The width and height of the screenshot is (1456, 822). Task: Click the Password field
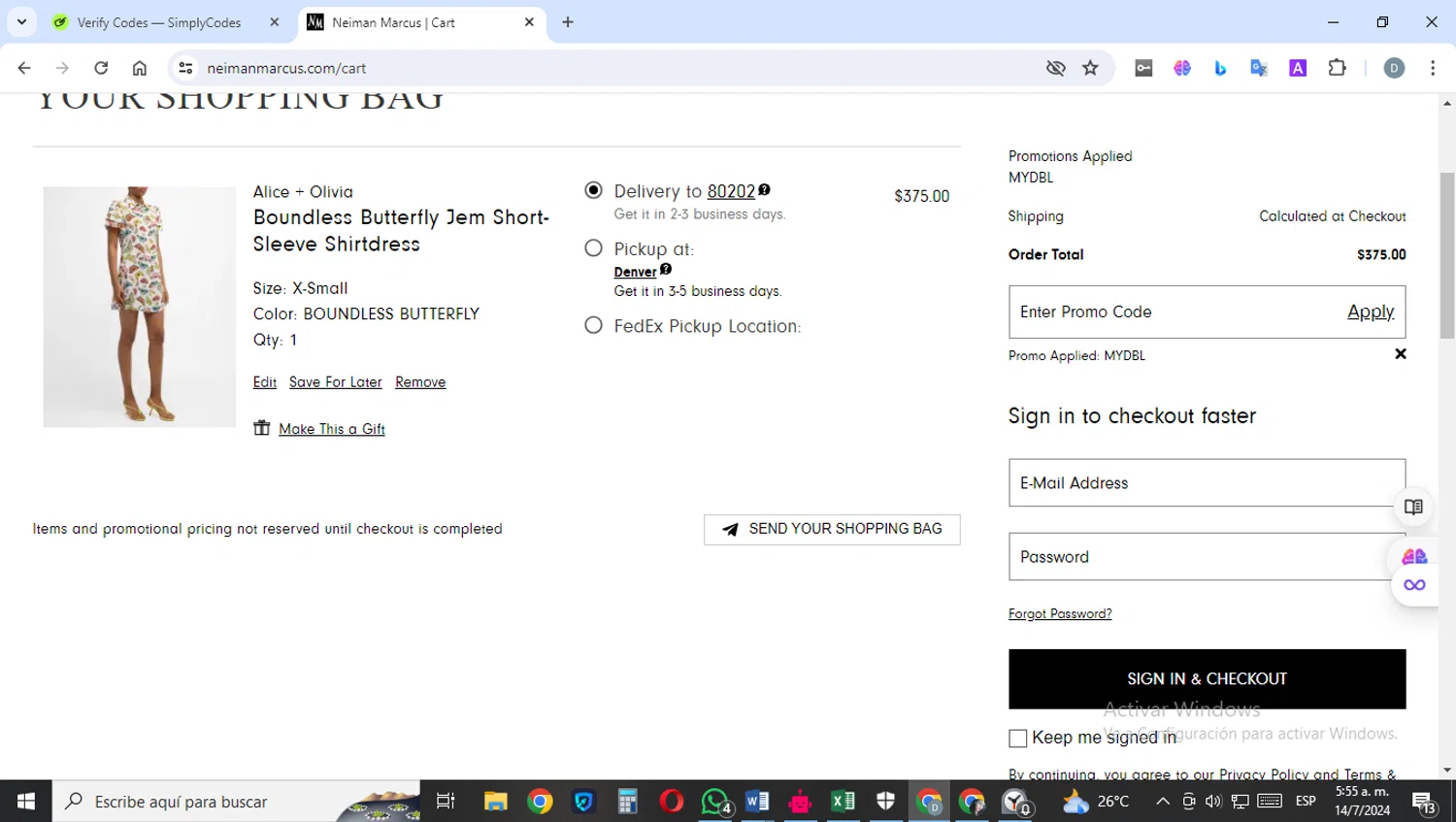tap(1207, 556)
